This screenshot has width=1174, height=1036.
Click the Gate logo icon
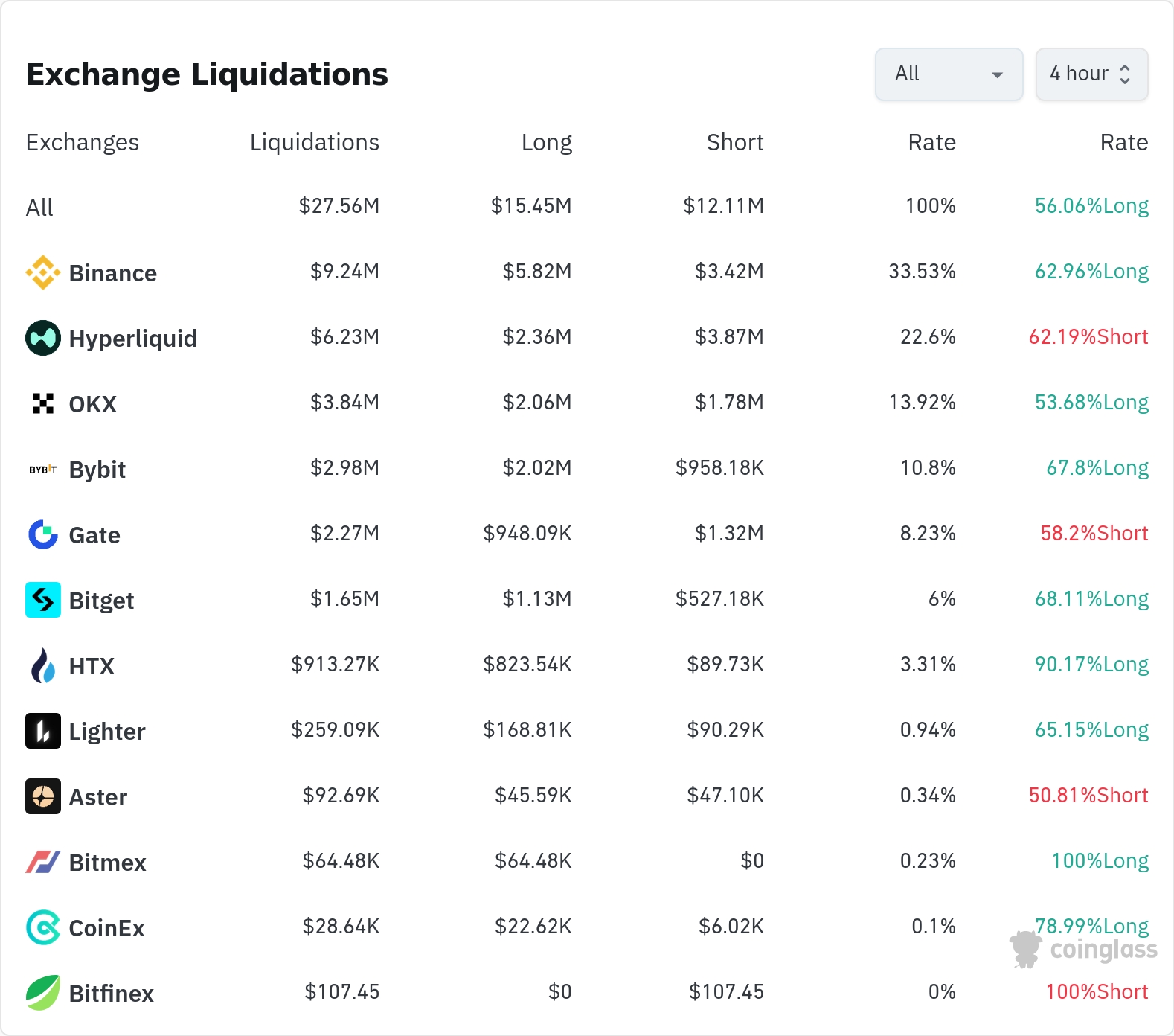[x=43, y=534]
